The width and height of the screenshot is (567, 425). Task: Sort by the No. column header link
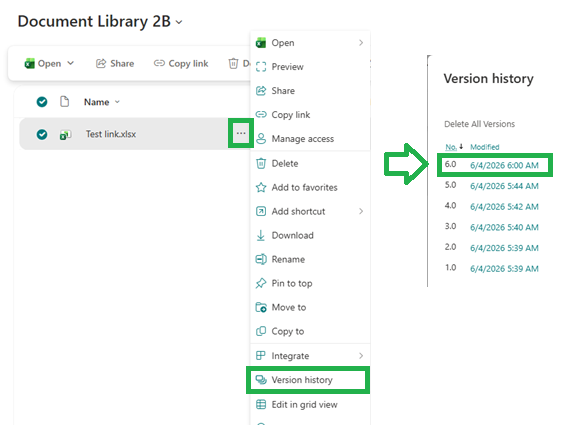point(451,147)
